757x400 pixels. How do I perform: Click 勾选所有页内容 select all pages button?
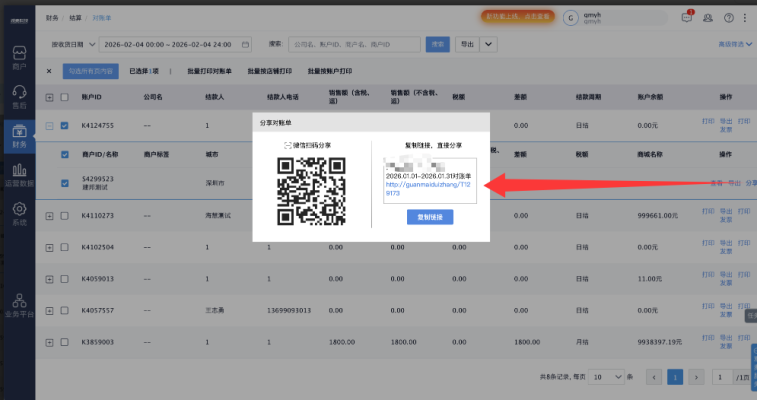point(91,71)
